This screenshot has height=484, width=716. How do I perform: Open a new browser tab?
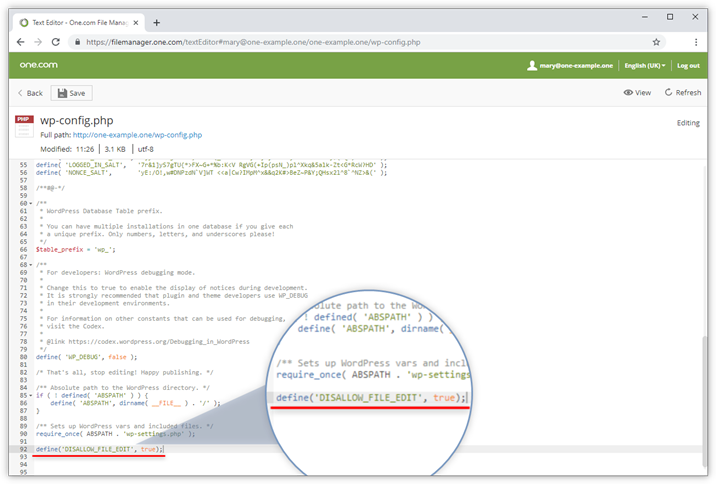click(x=157, y=22)
